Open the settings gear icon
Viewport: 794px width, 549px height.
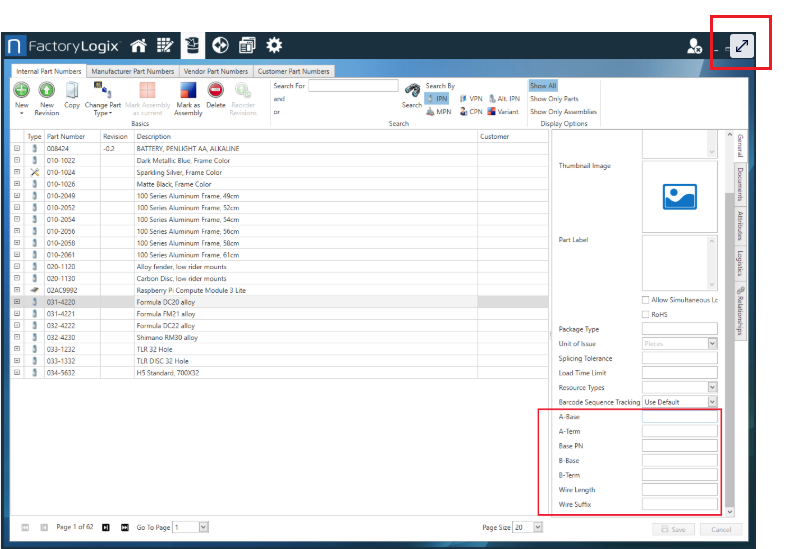click(x=274, y=46)
